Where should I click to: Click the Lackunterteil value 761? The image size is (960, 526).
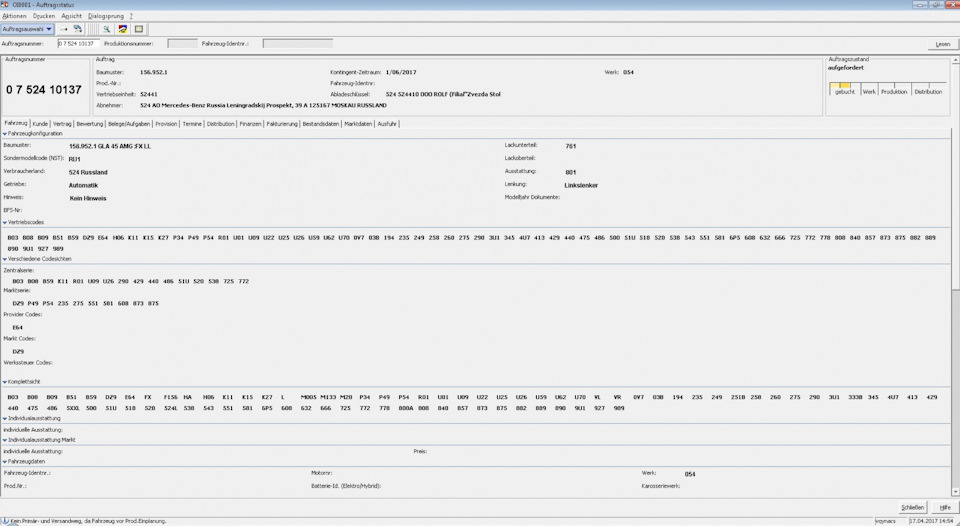tap(571, 146)
